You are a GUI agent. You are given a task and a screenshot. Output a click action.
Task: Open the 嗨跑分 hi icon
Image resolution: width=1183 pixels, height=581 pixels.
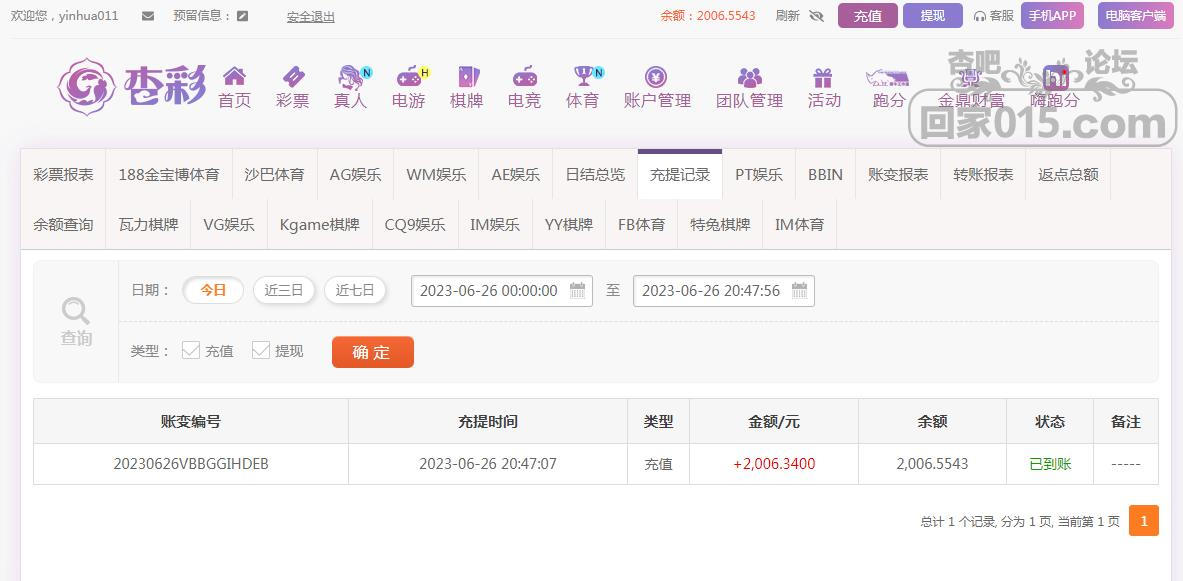coord(1055,76)
